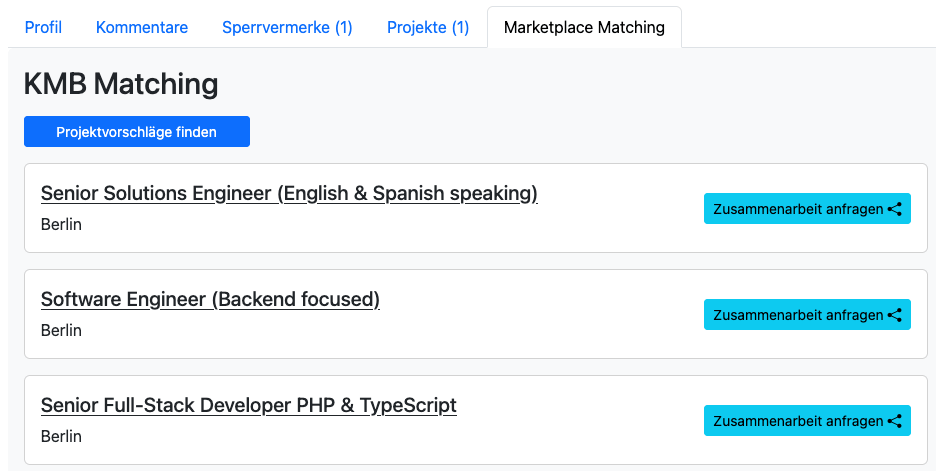Viewport: 936px width, 471px height.
Task: Click Berlin location under Software Engineer Backend
Action: [61, 331]
